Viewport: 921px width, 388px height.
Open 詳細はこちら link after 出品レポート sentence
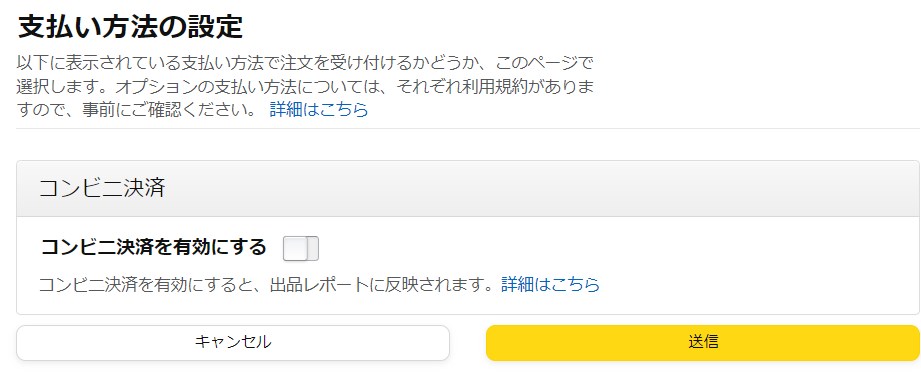click(550, 285)
